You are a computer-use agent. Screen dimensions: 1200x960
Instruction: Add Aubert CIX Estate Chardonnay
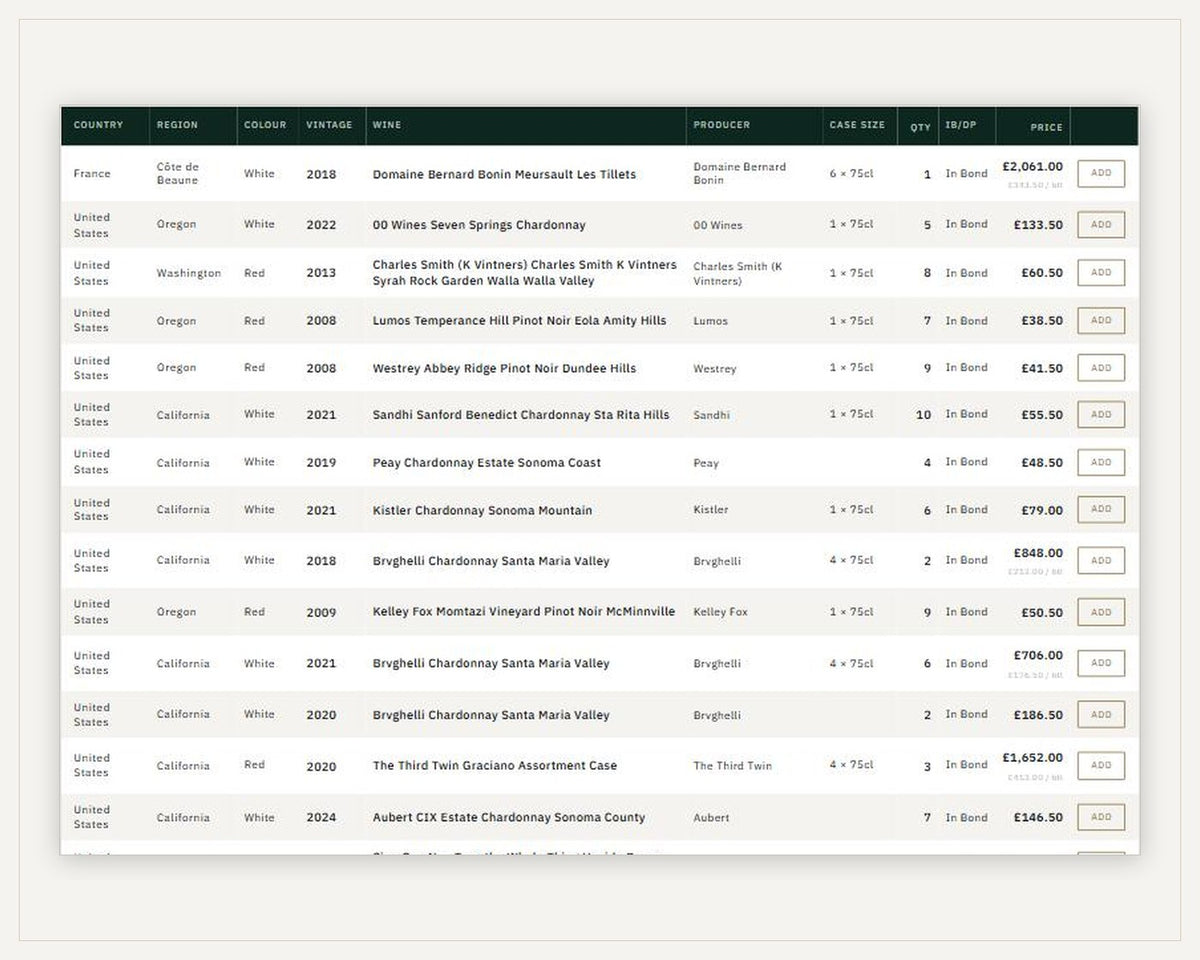click(x=1101, y=817)
